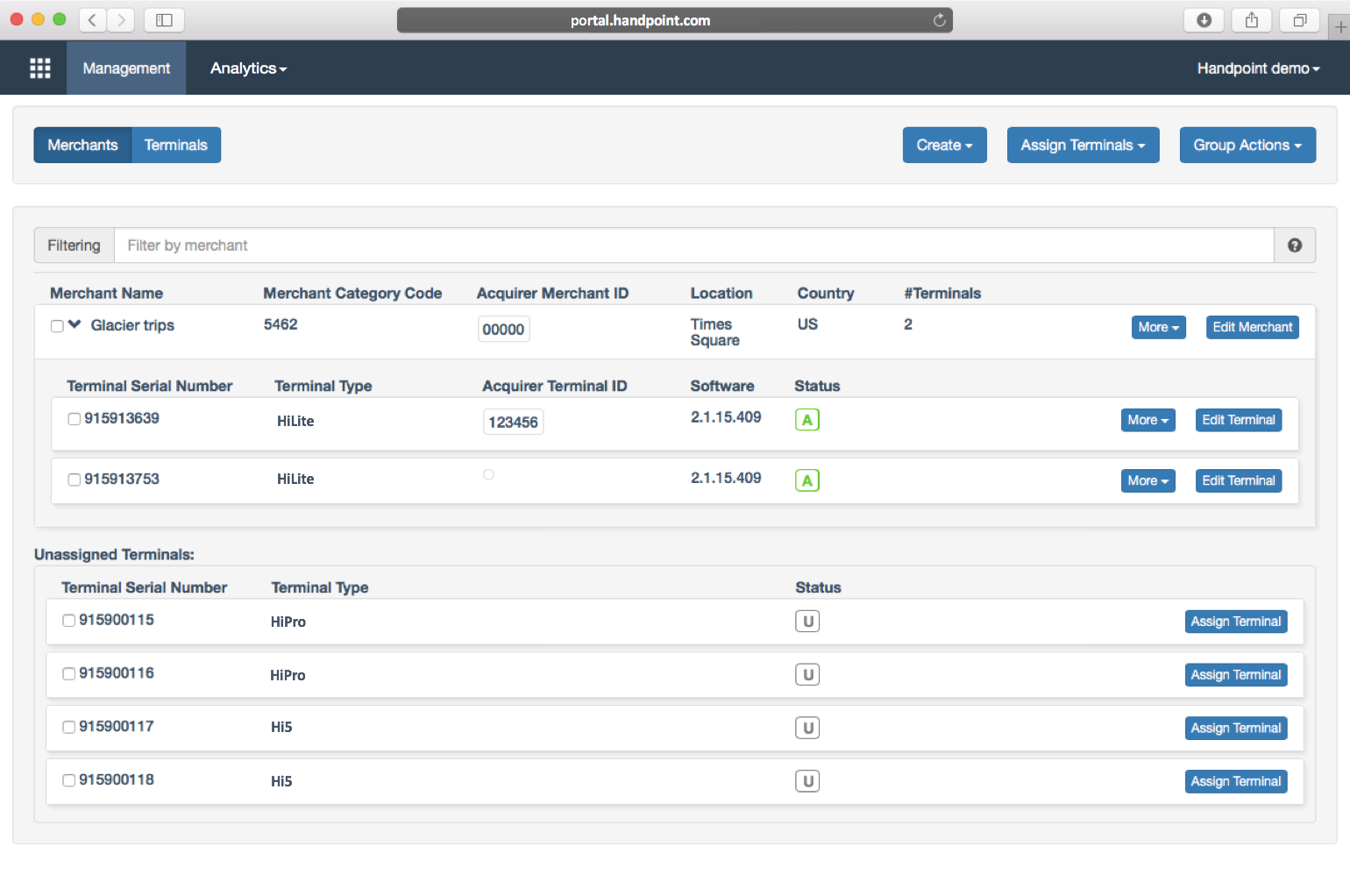1350x896 pixels.
Task: Click the filtering help question mark icon
Action: (1294, 245)
